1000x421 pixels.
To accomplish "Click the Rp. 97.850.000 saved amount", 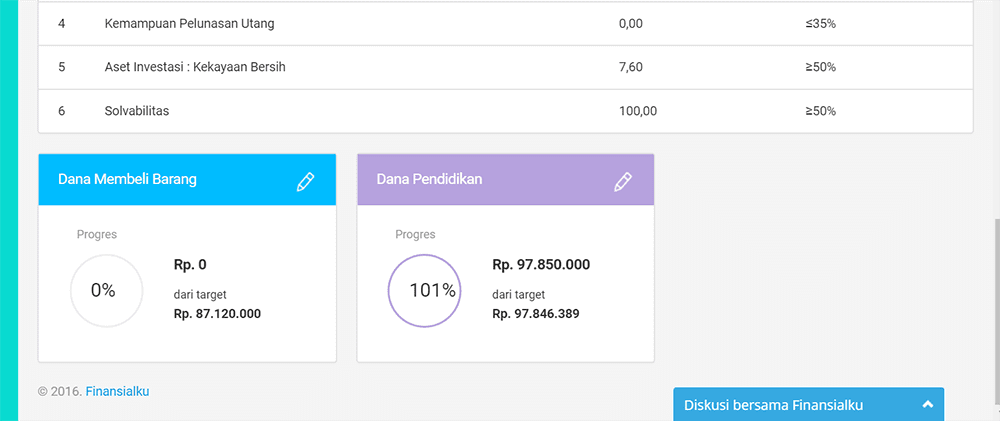I will 541,265.
